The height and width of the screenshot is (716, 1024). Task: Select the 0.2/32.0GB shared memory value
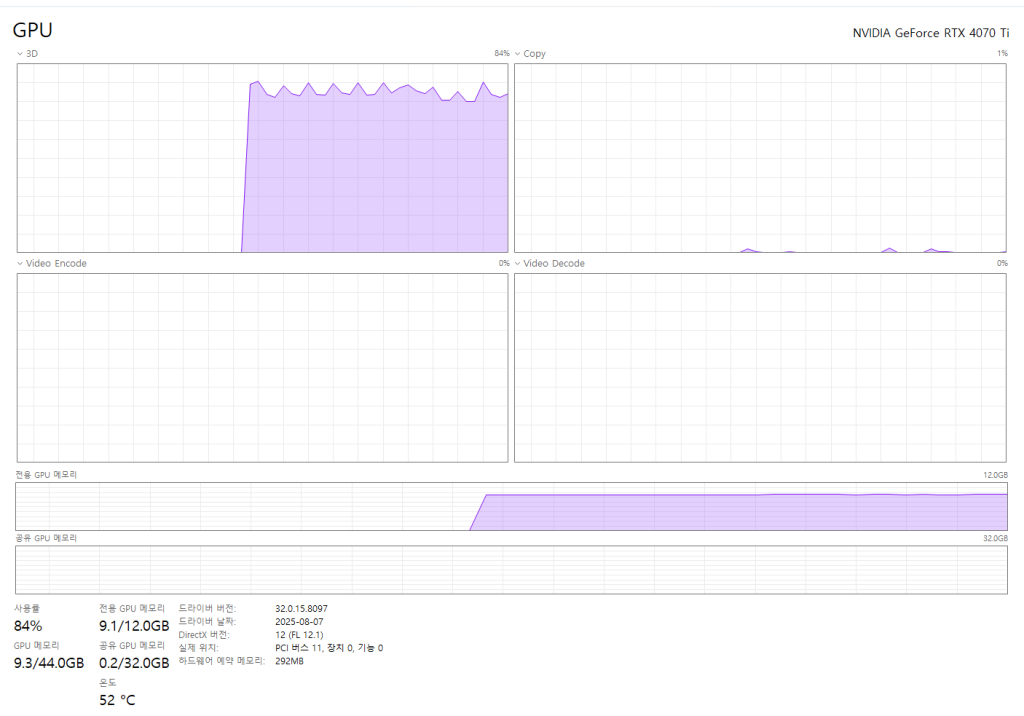click(x=134, y=663)
